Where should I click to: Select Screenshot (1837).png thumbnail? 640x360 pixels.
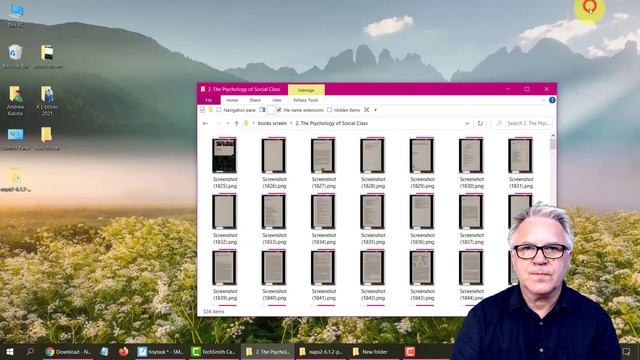(x=471, y=211)
